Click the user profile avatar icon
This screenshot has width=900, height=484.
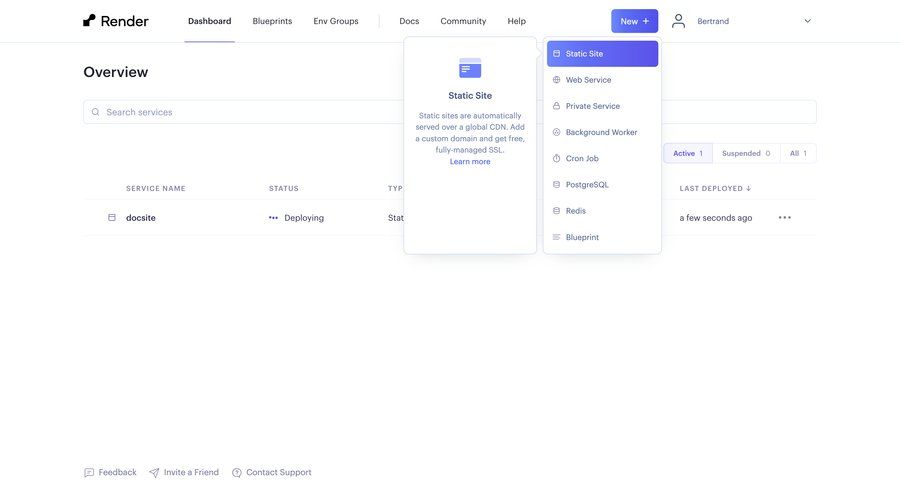(x=679, y=21)
